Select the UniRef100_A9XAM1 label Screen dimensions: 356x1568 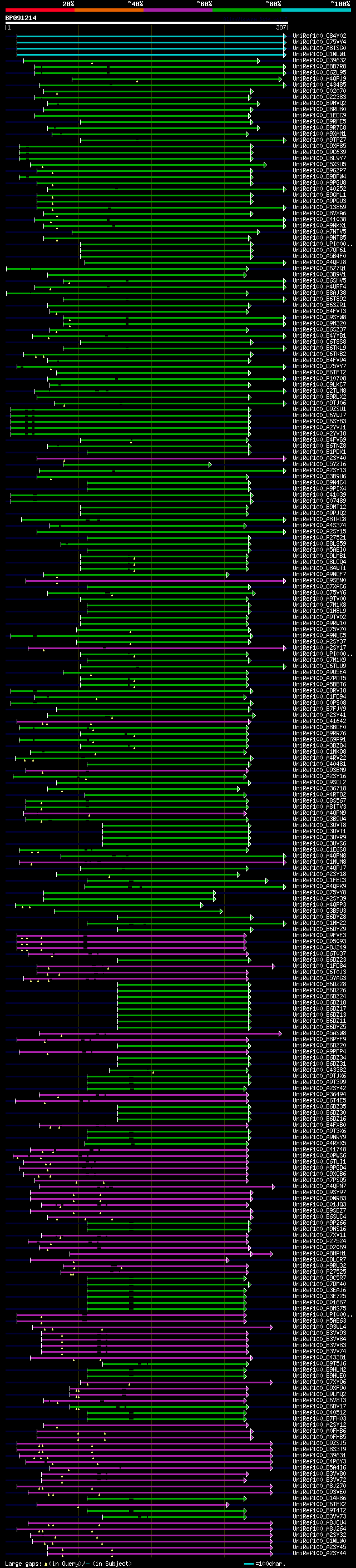(x=319, y=134)
